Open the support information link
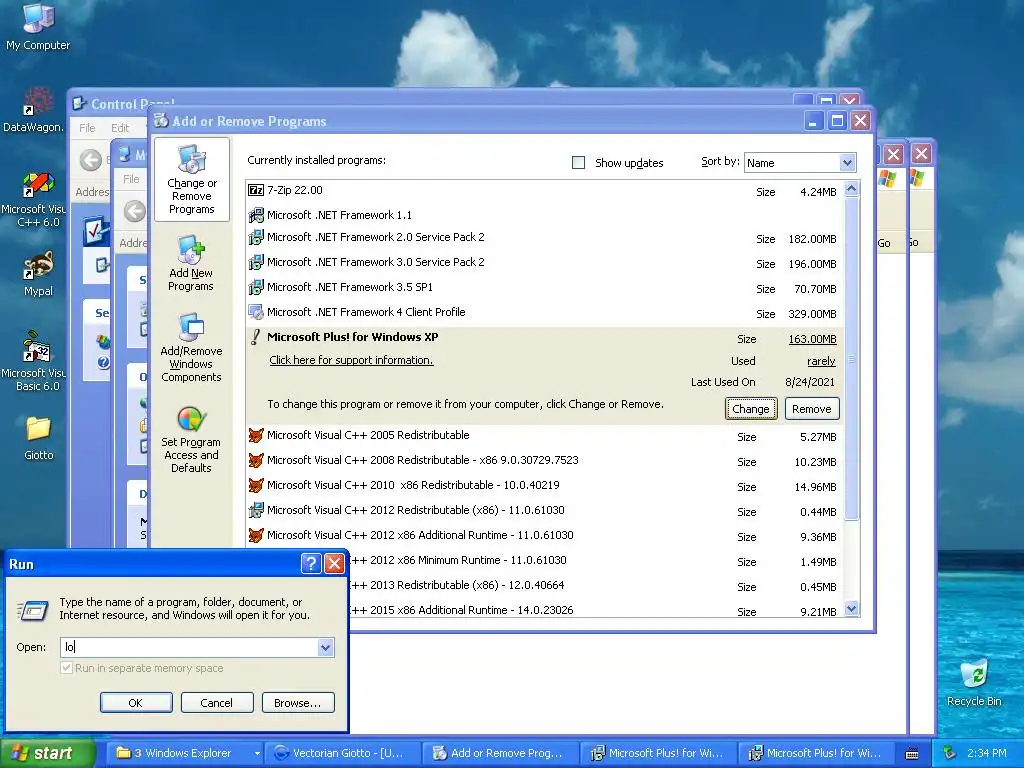The height and width of the screenshot is (768, 1024). [x=351, y=360]
